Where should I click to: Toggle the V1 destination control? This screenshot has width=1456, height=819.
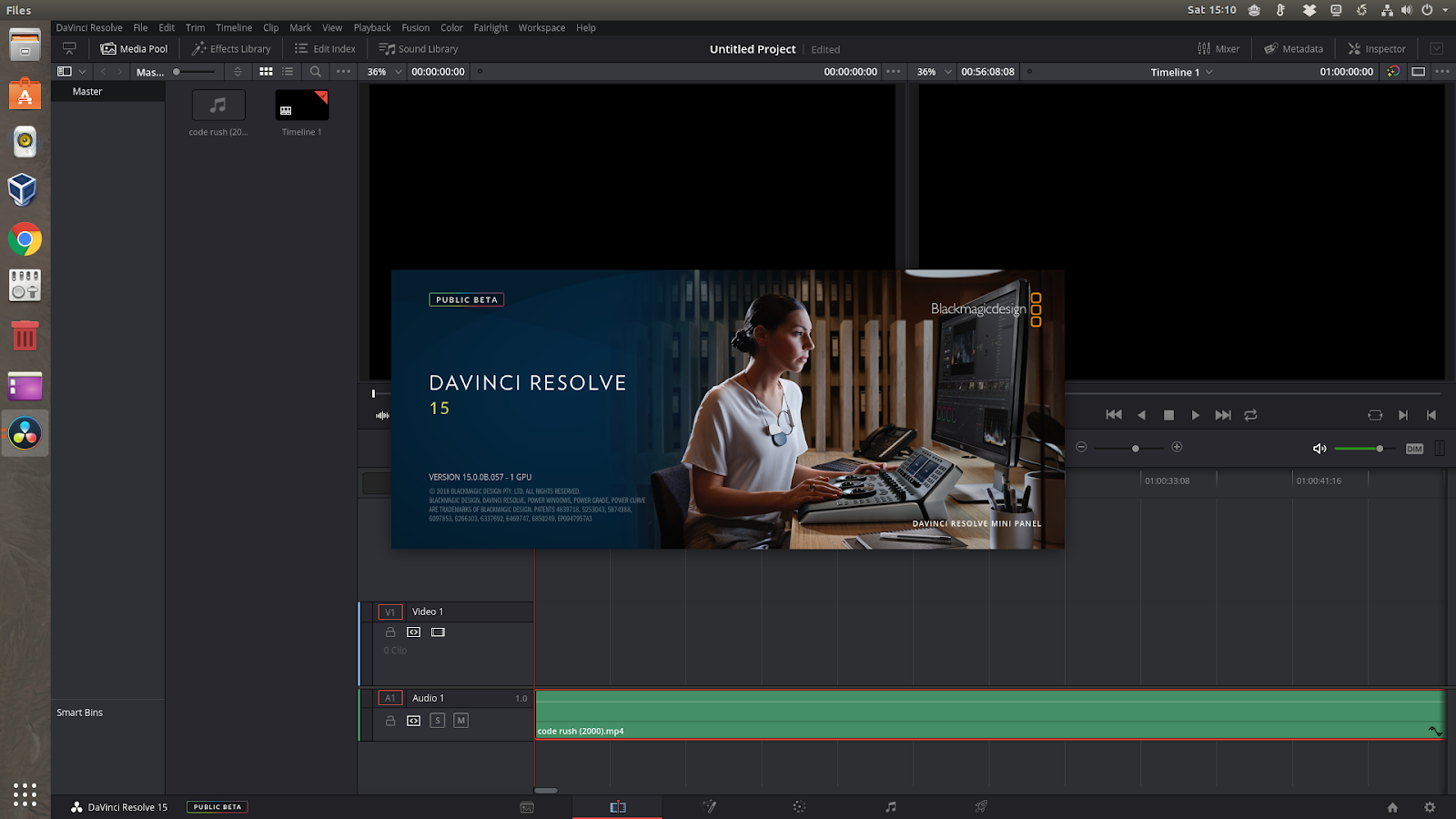pyautogui.click(x=390, y=612)
